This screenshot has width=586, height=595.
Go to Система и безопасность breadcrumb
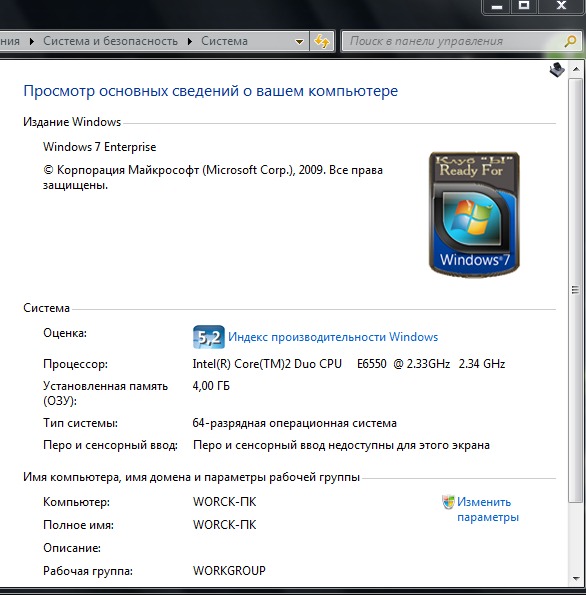tap(110, 41)
